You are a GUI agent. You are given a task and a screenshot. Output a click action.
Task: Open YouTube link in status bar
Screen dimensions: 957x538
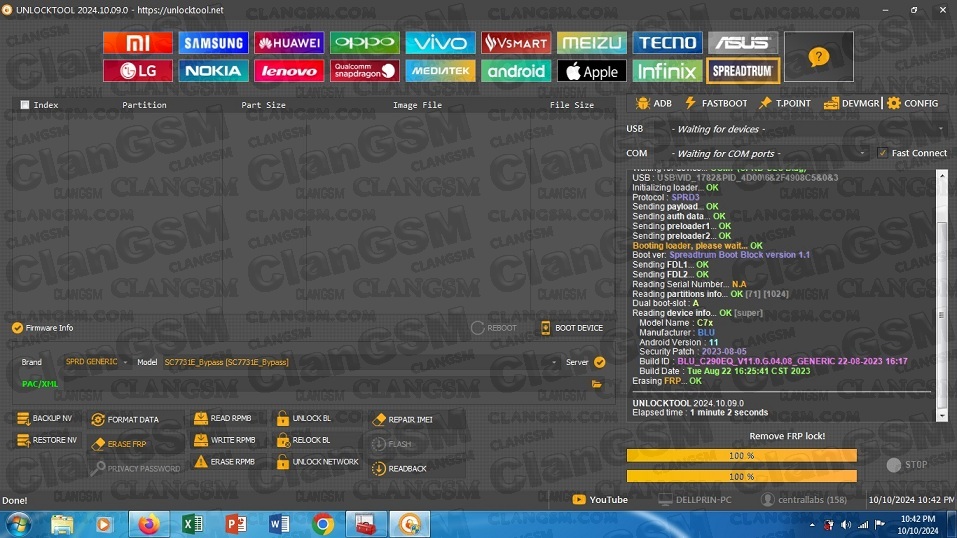click(x=600, y=500)
